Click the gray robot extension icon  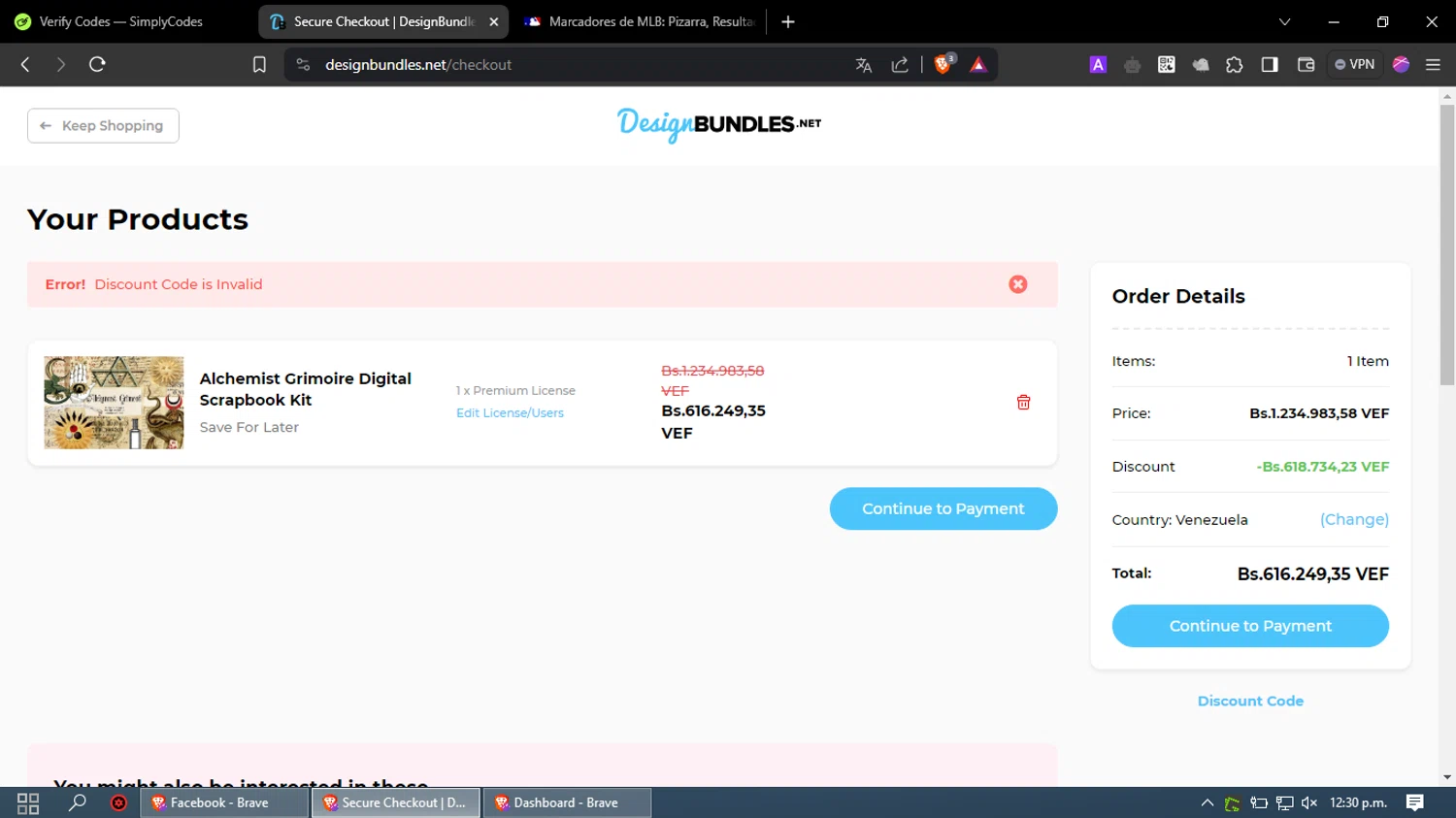point(1132,64)
